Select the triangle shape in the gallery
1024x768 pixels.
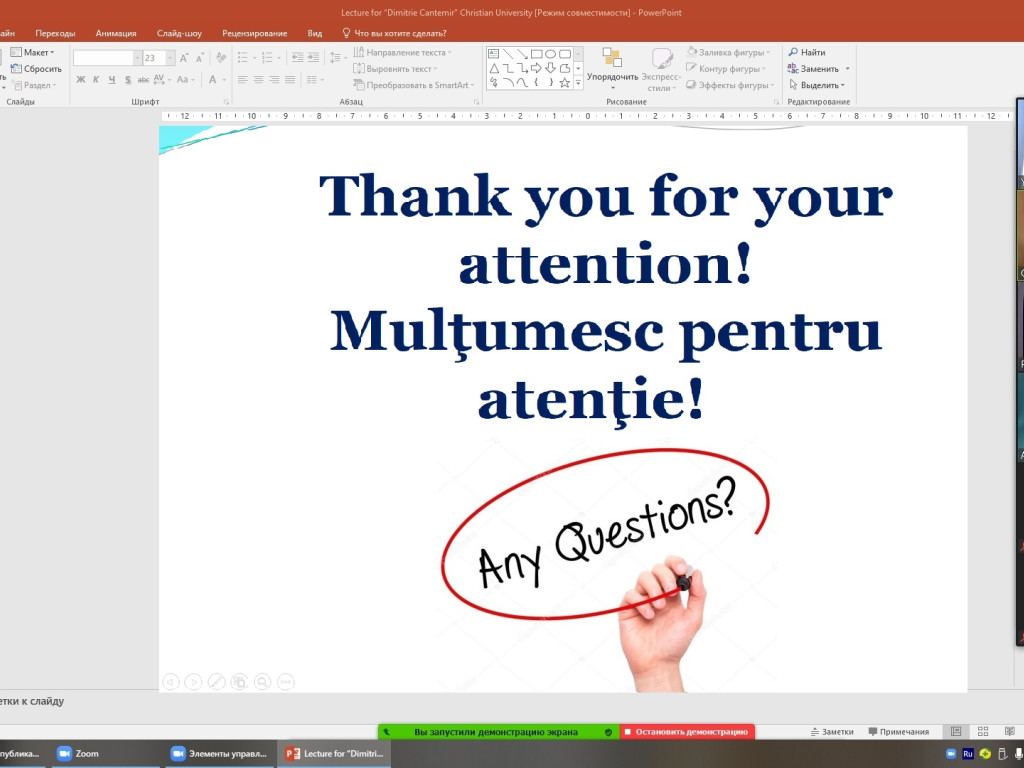click(x=494, y=68)
